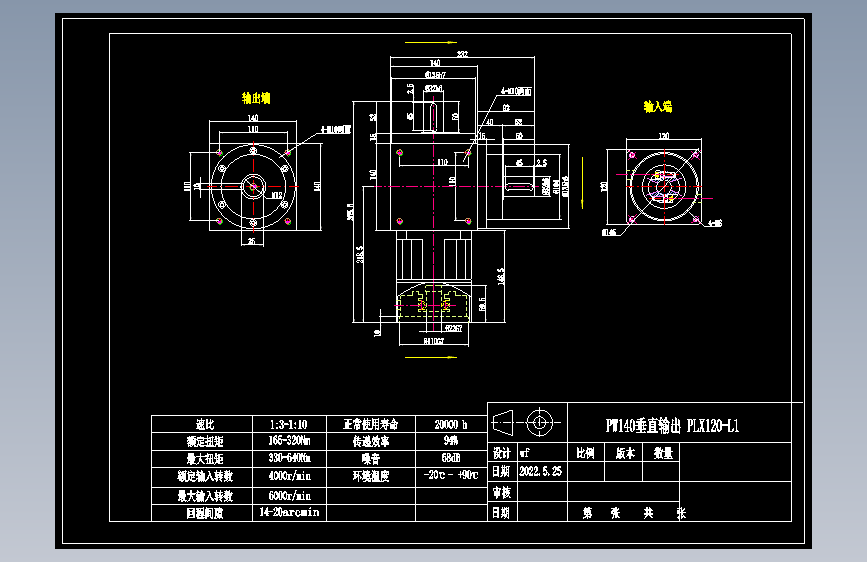
Task: Select the 20000 h lifetime value
Action: click(451, 424)
